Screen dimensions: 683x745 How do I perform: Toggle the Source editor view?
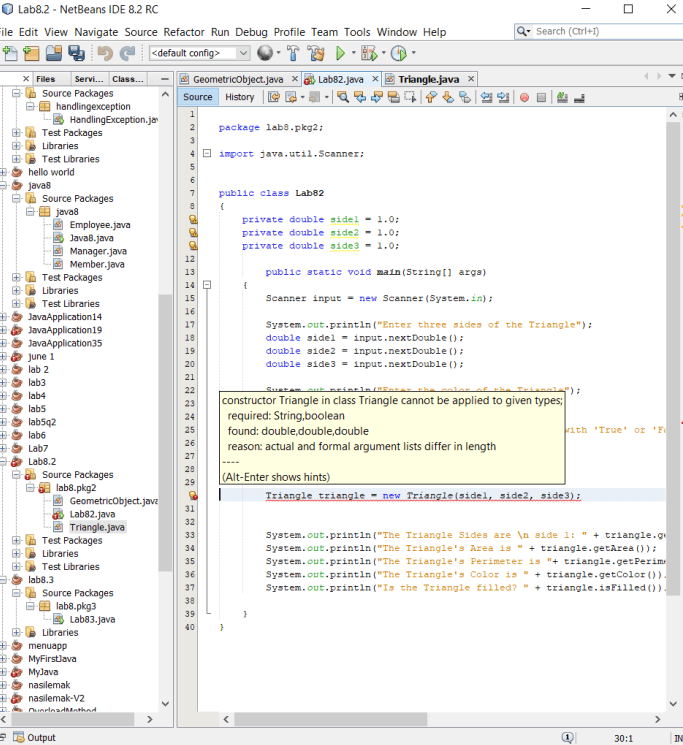tap(198, 97)
